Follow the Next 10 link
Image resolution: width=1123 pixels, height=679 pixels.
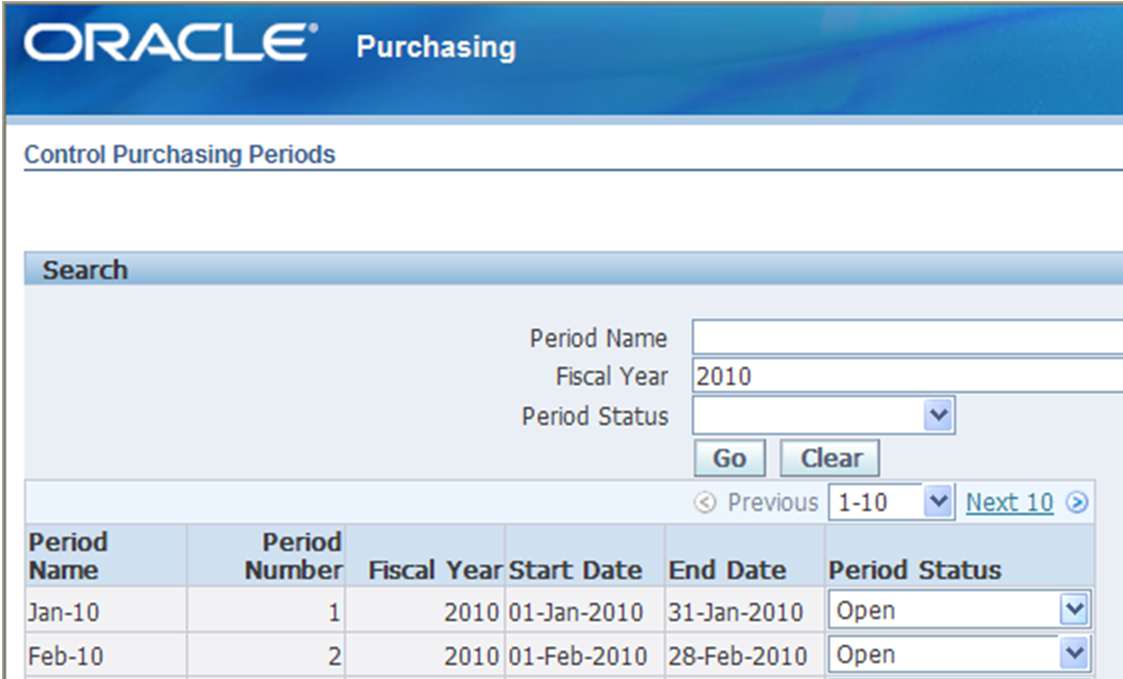(x=1009, y=503)
